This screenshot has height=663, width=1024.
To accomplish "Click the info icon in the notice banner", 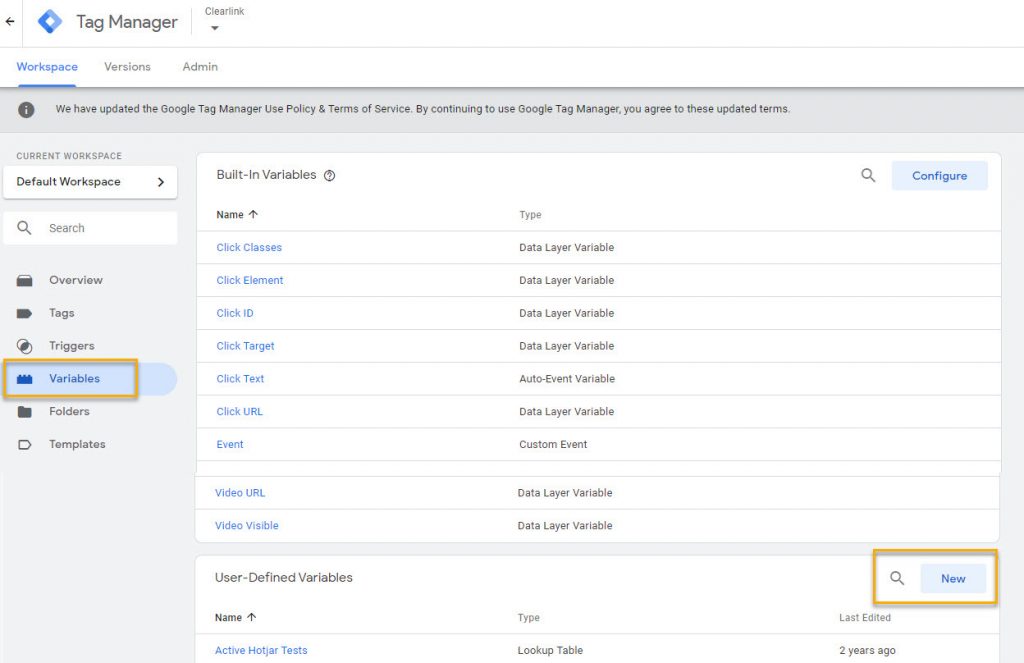I will point(26,109).
